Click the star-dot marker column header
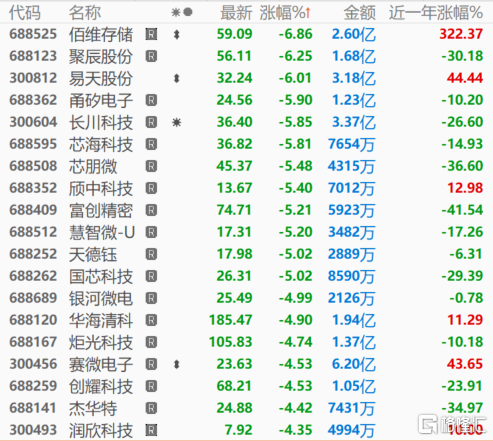This screenshot has width=493, height=441. pyautogui.click(x=182, y=13)
